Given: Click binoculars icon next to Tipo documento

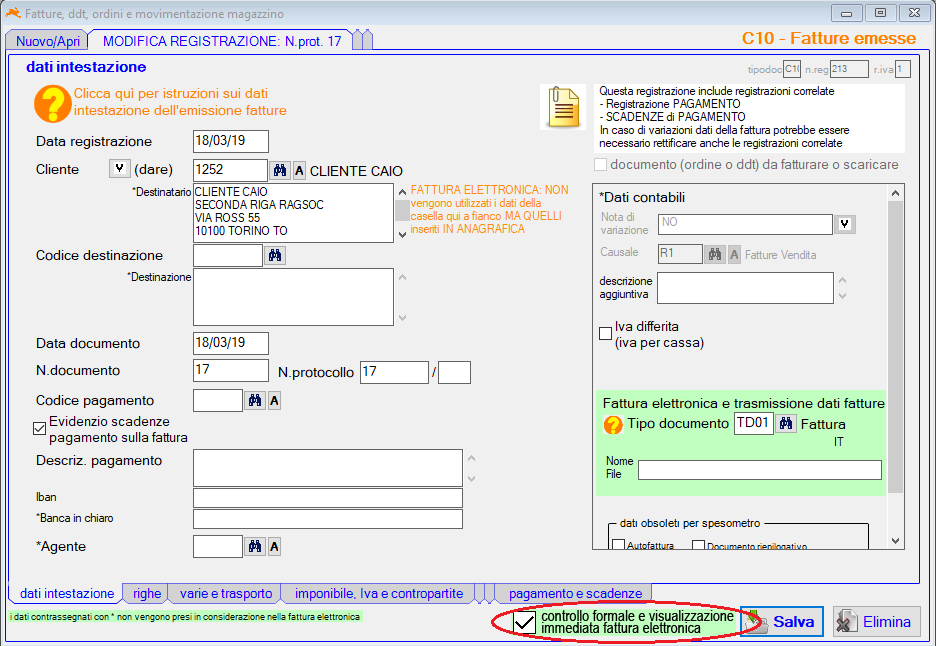Looking at the screenshot, I should [x=786, y=424].
